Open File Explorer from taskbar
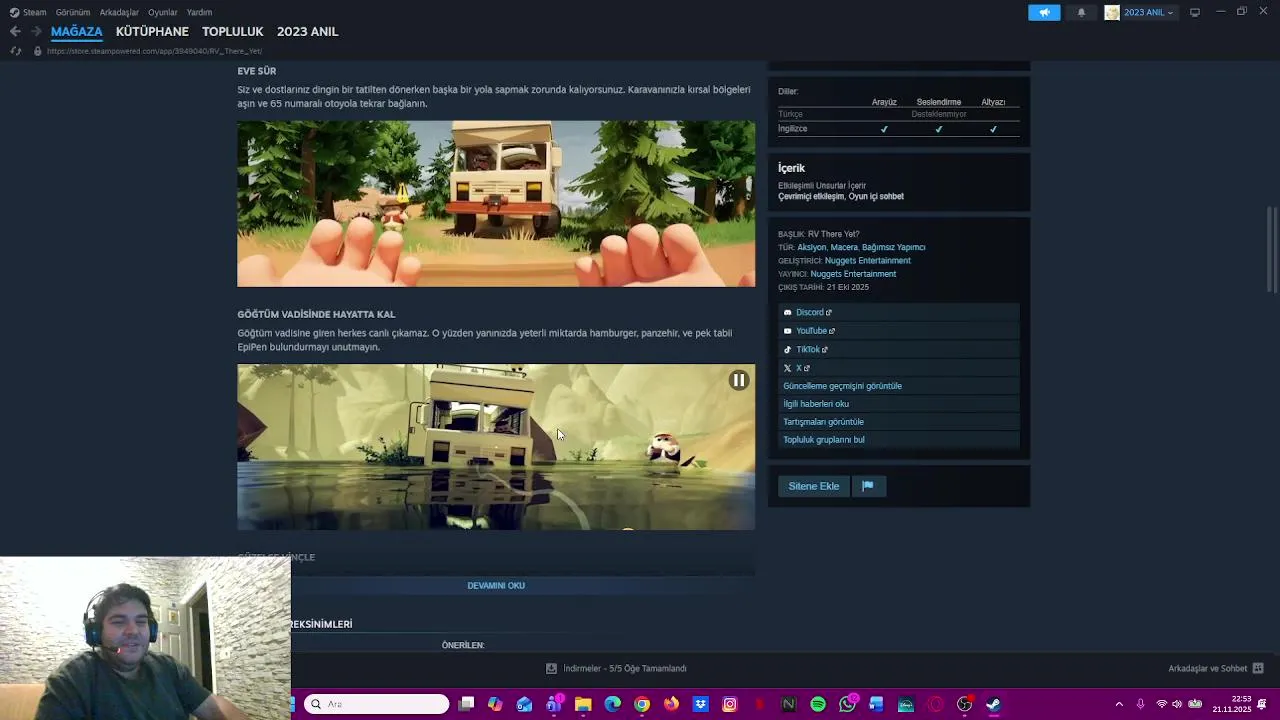The image size is (1280, 720). [x=583, y=704]
